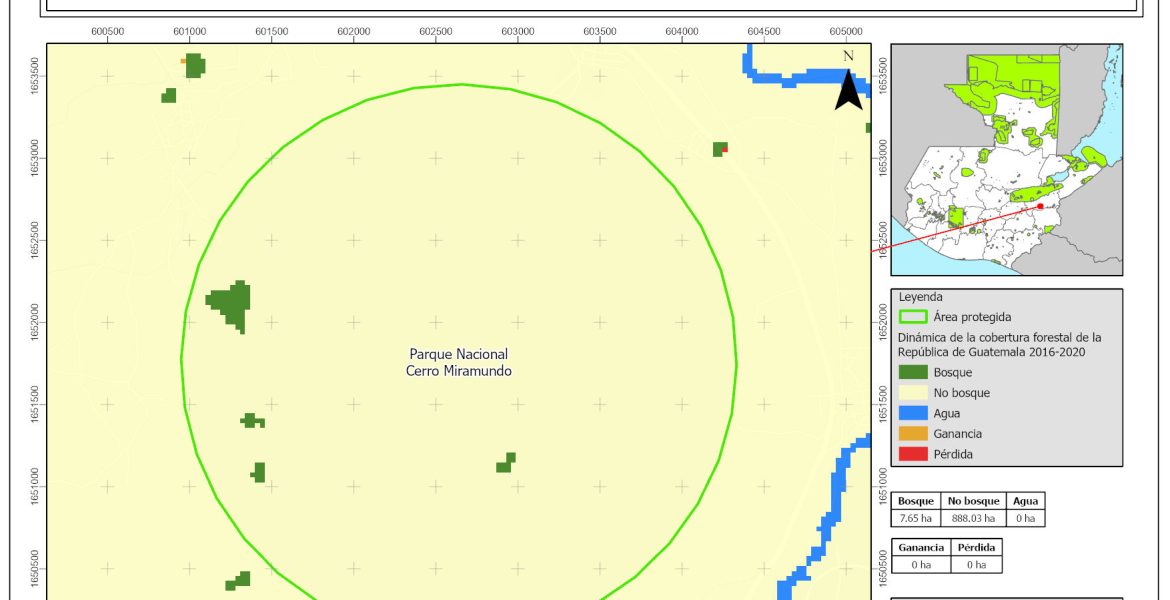Click the Pérdida table header cell

coord(974,548)
